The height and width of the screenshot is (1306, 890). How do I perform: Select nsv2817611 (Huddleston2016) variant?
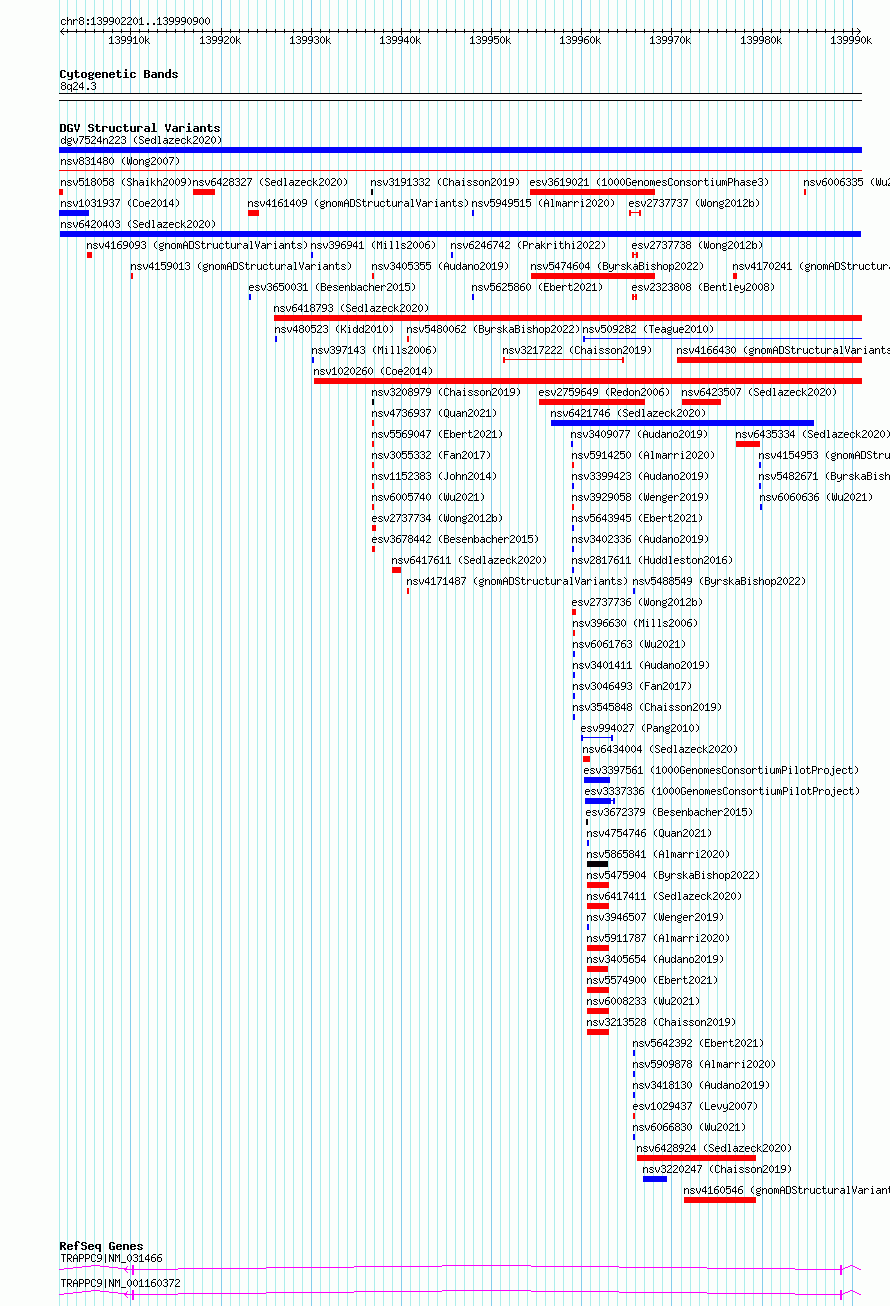pos(652,560)
